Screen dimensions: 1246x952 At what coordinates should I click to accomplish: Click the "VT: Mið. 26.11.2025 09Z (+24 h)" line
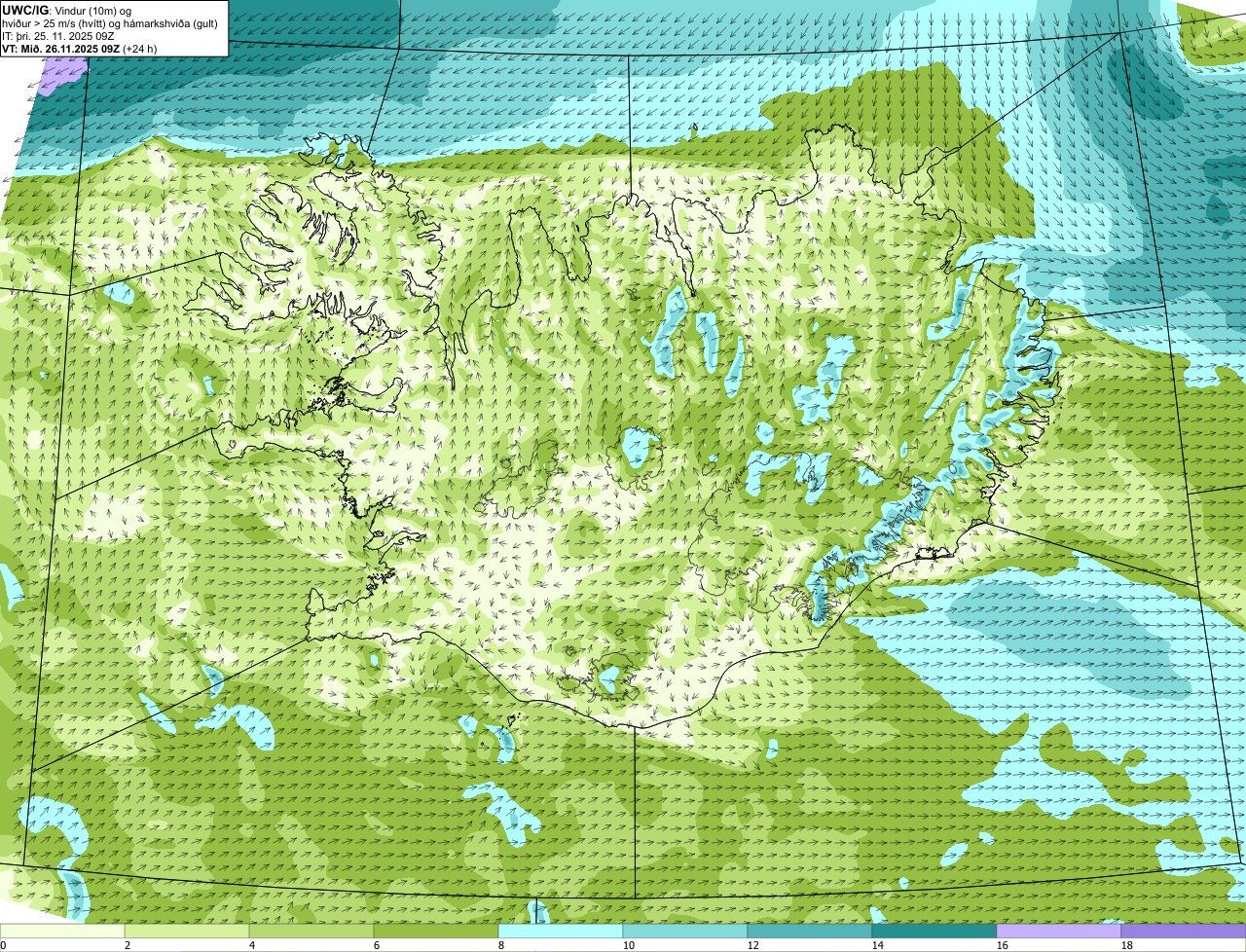coord(80,48)
